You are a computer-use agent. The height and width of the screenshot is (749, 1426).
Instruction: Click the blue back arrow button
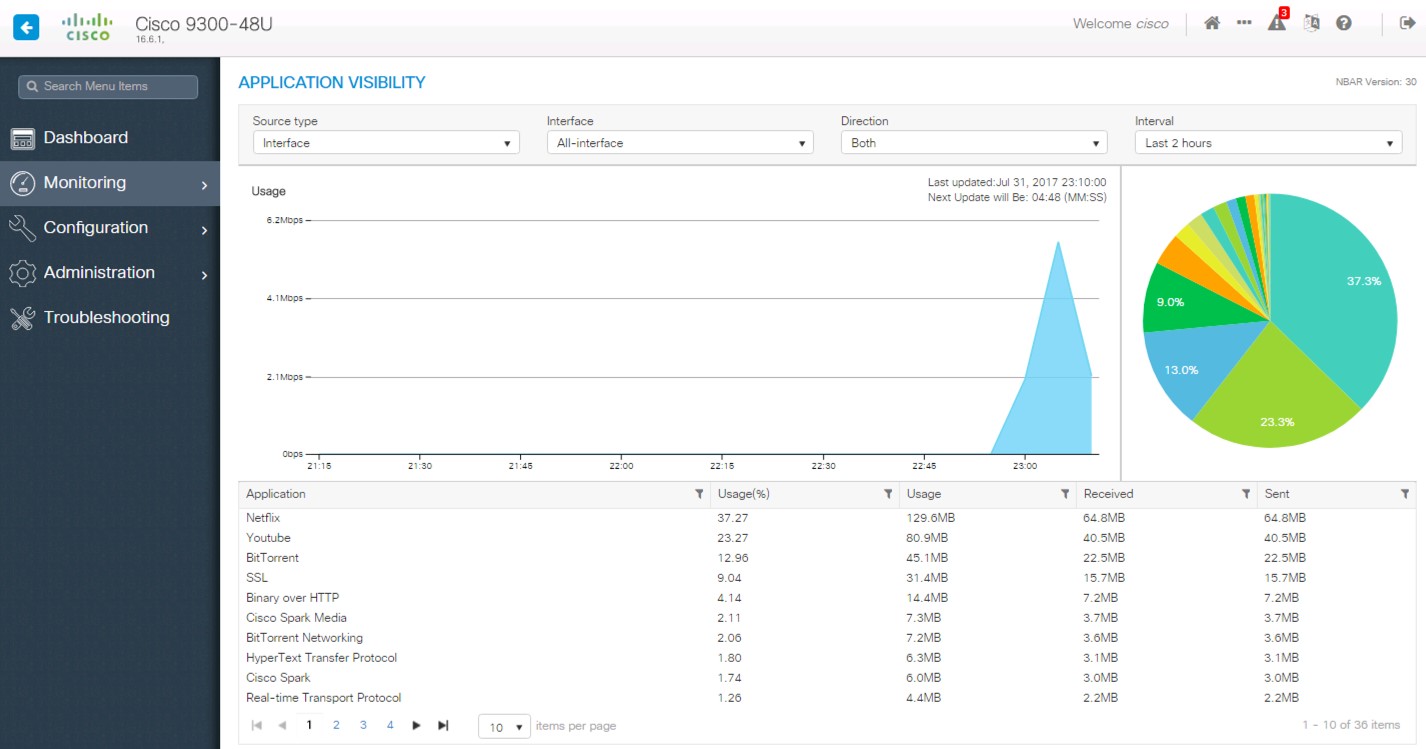[26, 26]
